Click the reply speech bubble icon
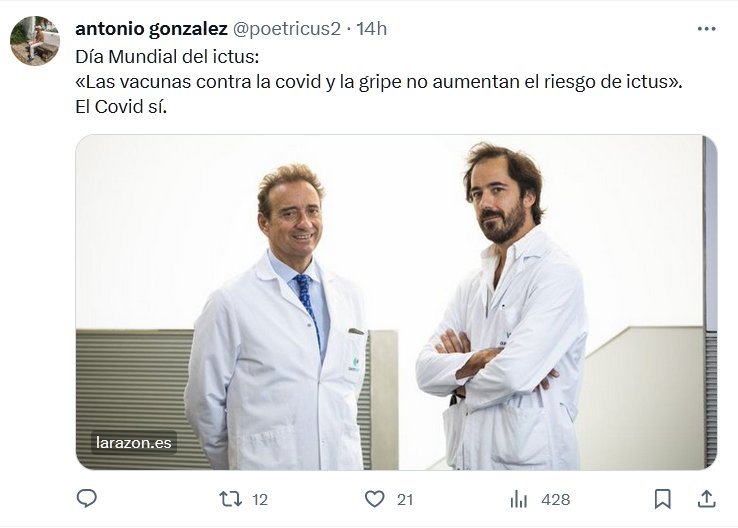738x528 pixels. pos(87,498)
